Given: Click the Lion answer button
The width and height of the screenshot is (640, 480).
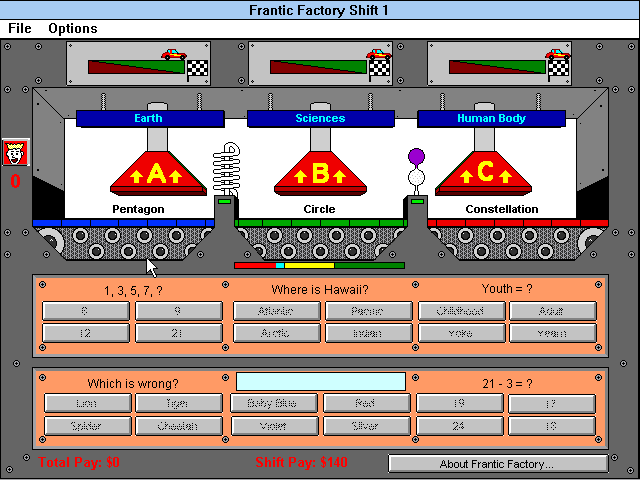Looking at the screenshot, I should [x=88, y=403].
